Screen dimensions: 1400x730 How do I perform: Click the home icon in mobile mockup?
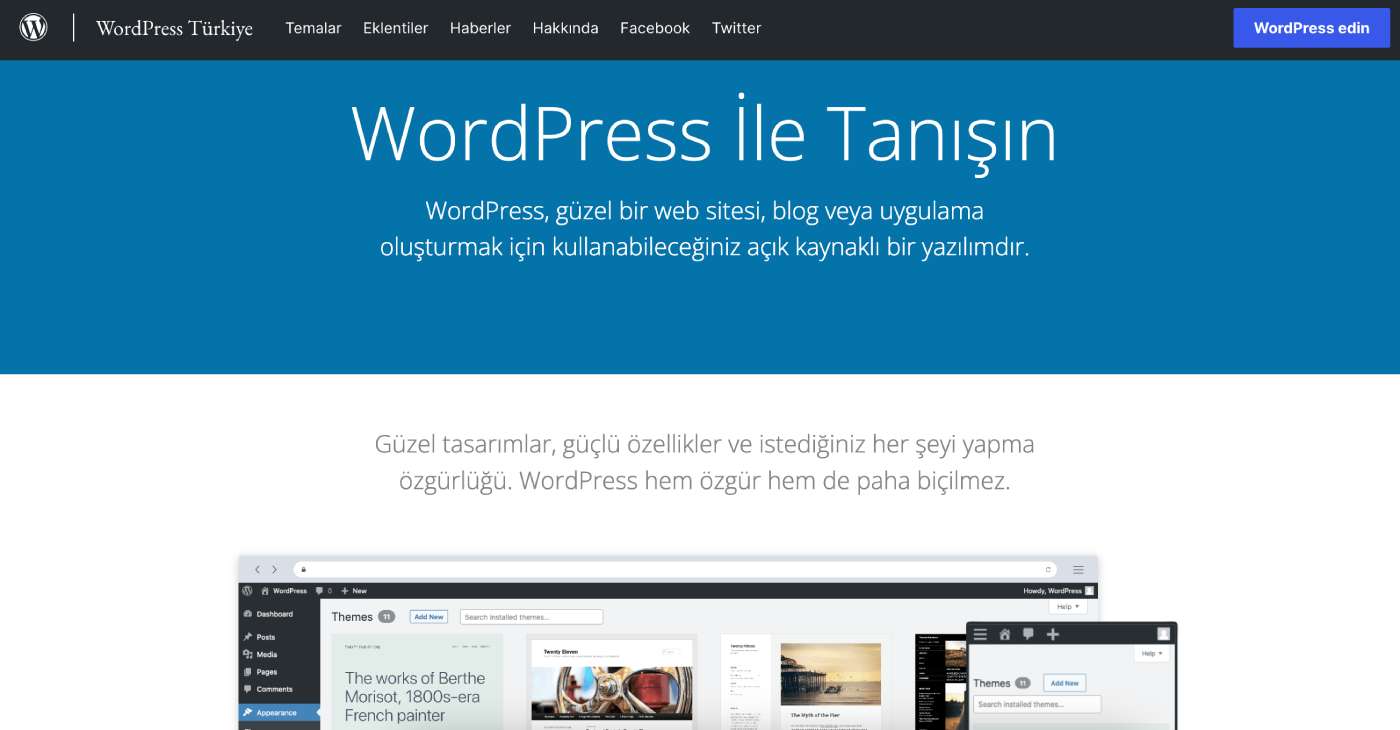click(x=1005, y=634)
